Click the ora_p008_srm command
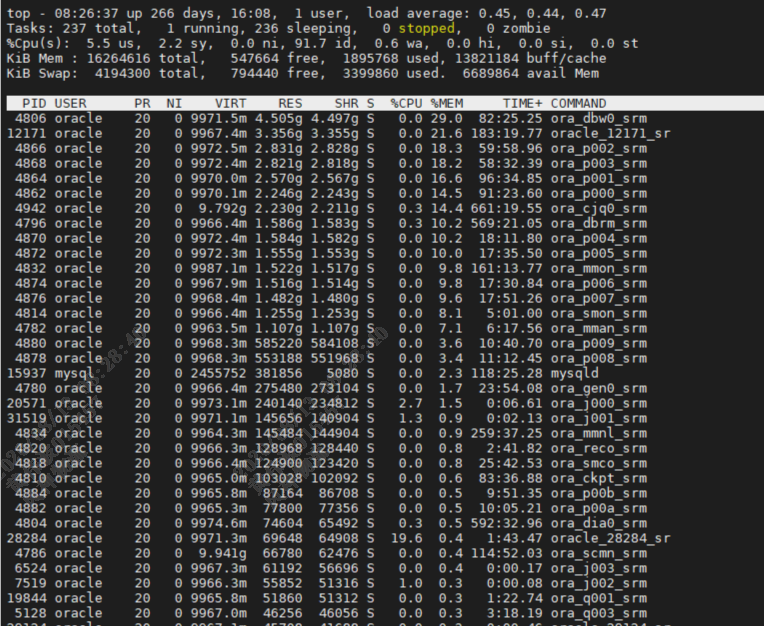Viewport: 764px width, 626px height. tap(599, 359)
